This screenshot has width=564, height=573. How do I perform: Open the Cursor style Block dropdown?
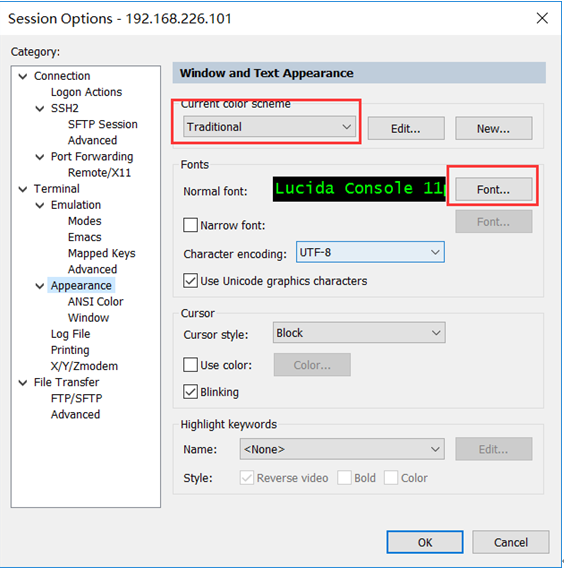(359, 333)
